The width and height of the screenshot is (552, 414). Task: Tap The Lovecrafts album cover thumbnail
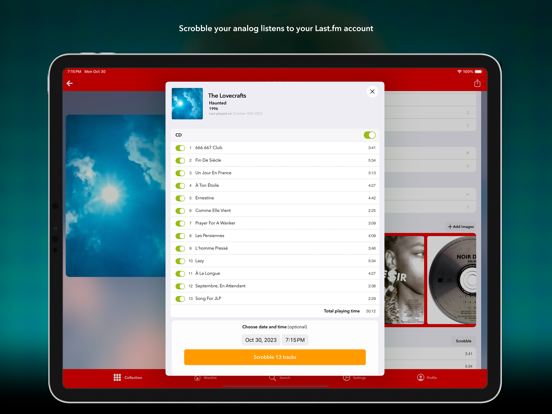(187, 104)
